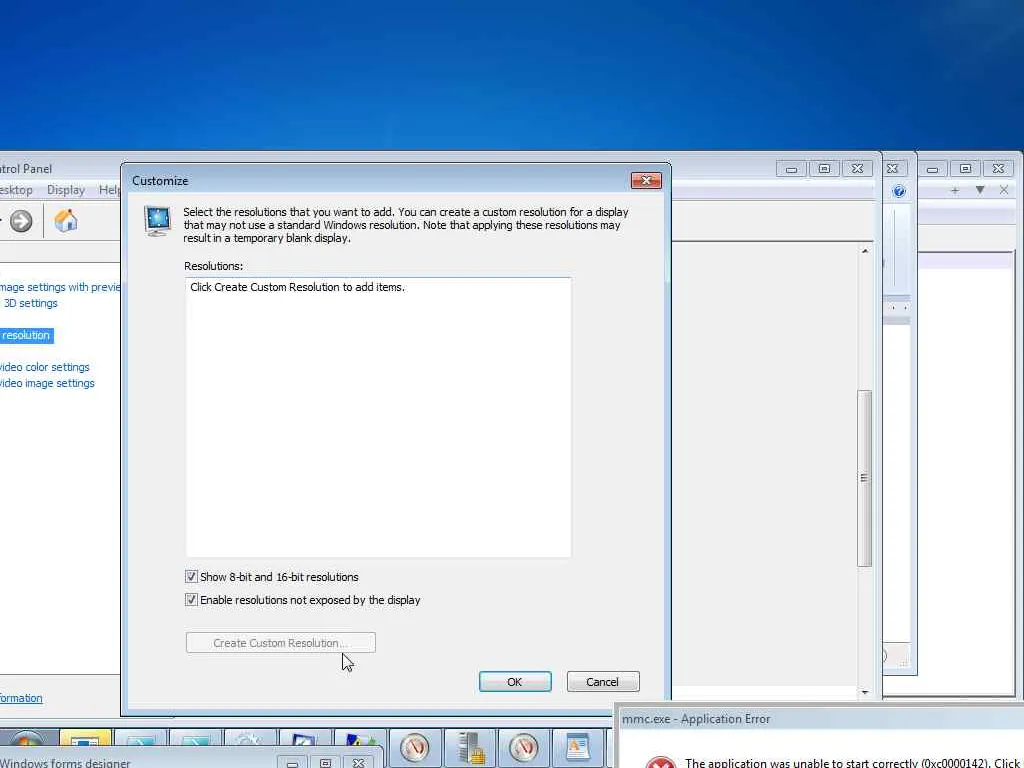Open the down-arrow dropdown in rightmost window
The width and height of the screenshot is (1024, 768).
(980, 190)
